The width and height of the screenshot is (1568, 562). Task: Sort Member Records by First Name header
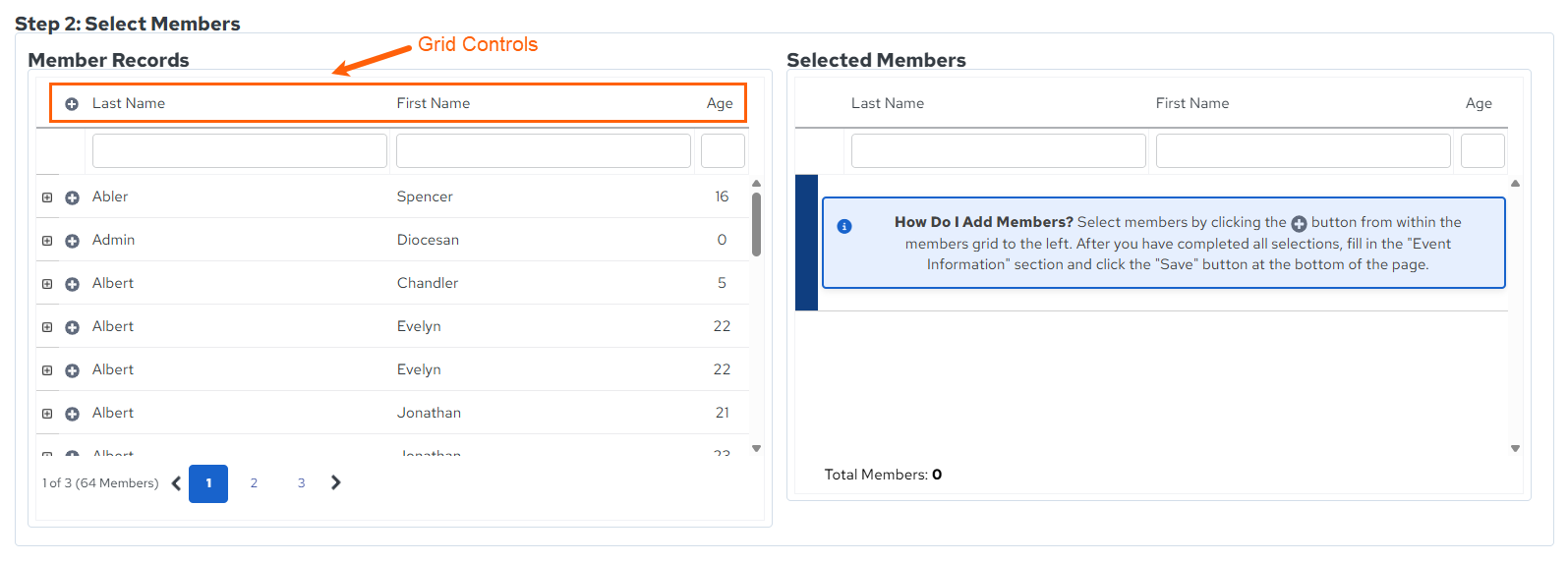point(434,103)
